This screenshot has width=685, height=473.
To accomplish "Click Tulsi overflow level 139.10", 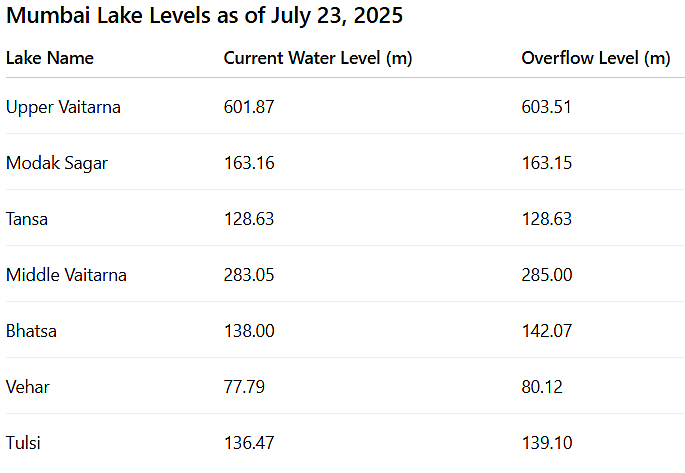I will coord(547,443).
